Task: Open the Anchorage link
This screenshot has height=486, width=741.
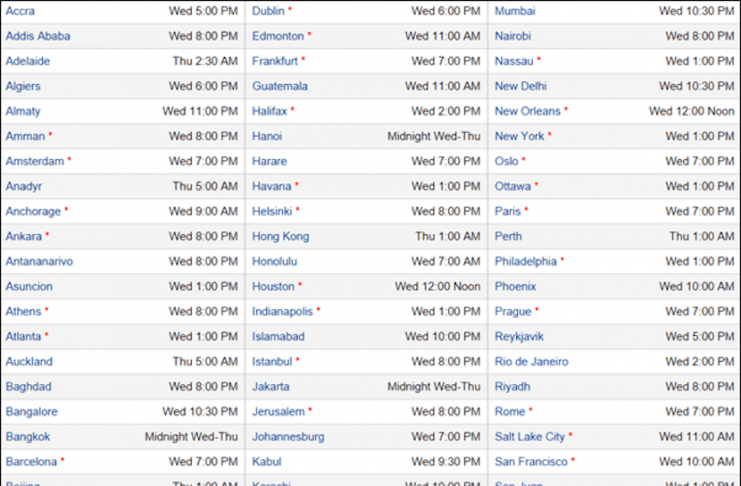Action: (34, 211)
